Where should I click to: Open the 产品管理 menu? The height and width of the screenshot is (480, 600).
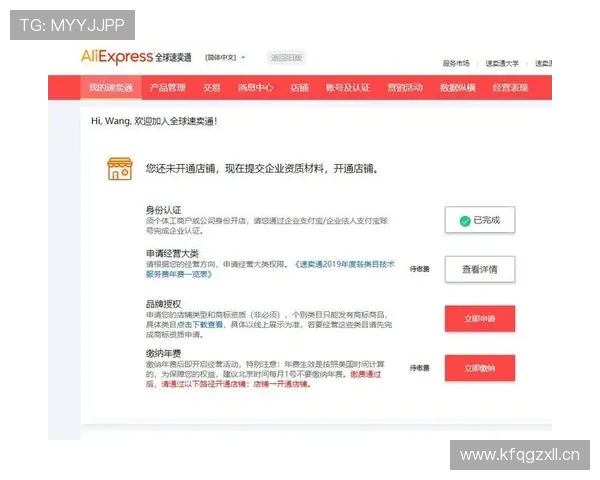[168, 88]
